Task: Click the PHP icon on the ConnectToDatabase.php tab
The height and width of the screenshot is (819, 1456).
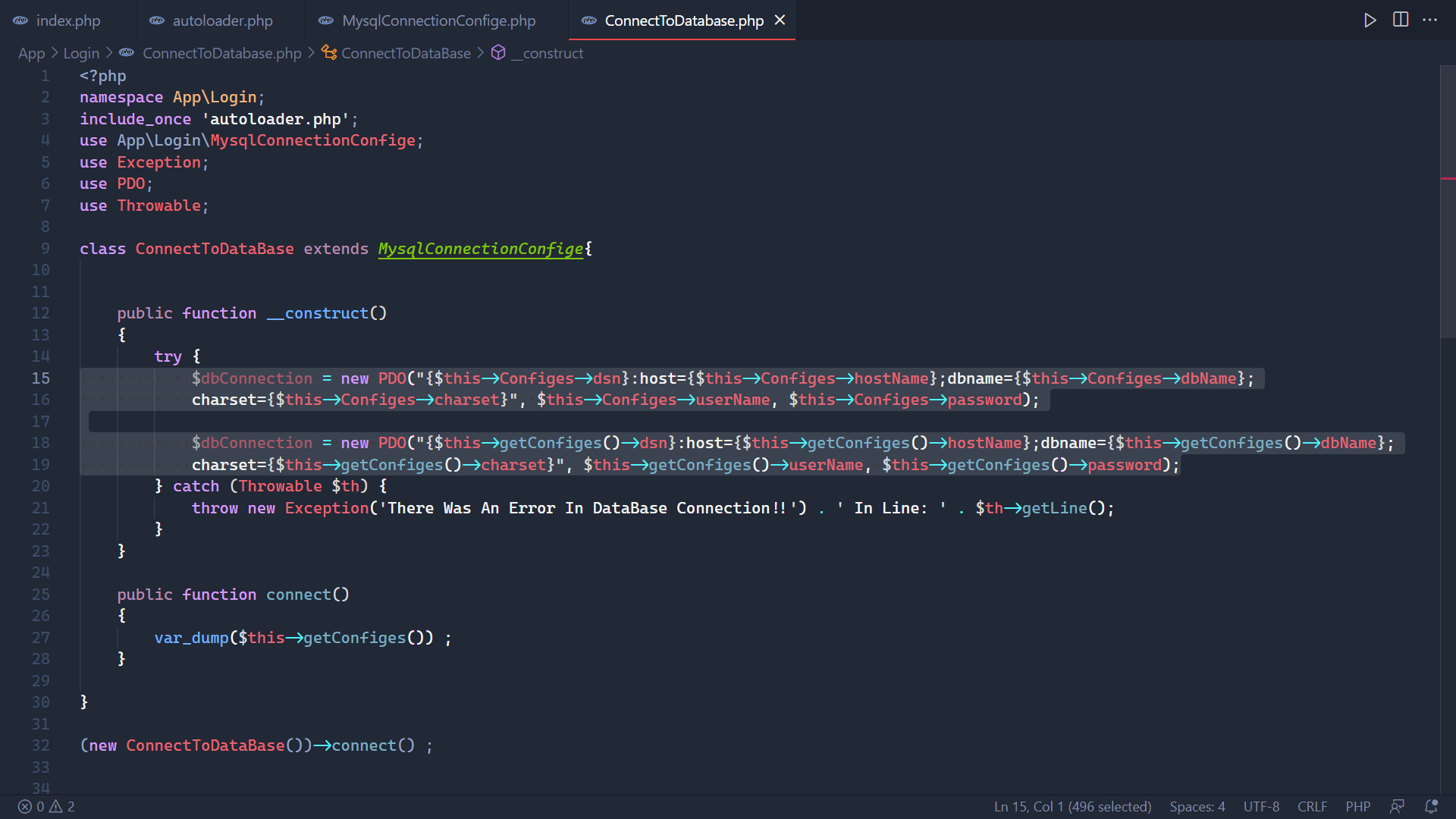Action: [x=589, y=20]
